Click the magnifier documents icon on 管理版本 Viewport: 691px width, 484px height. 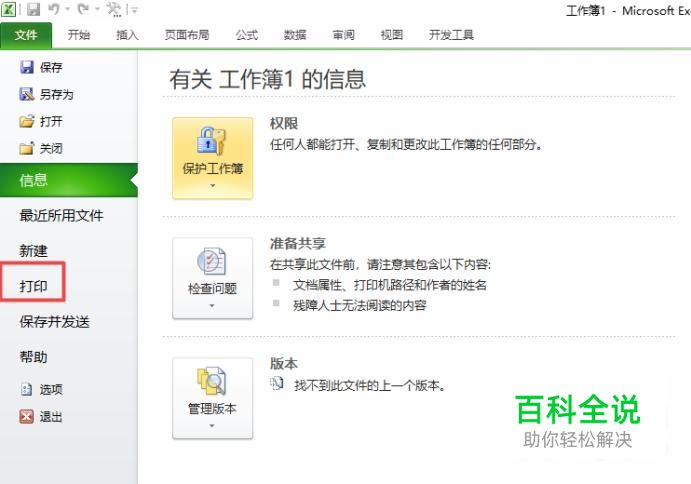click(x=212, y=381)
